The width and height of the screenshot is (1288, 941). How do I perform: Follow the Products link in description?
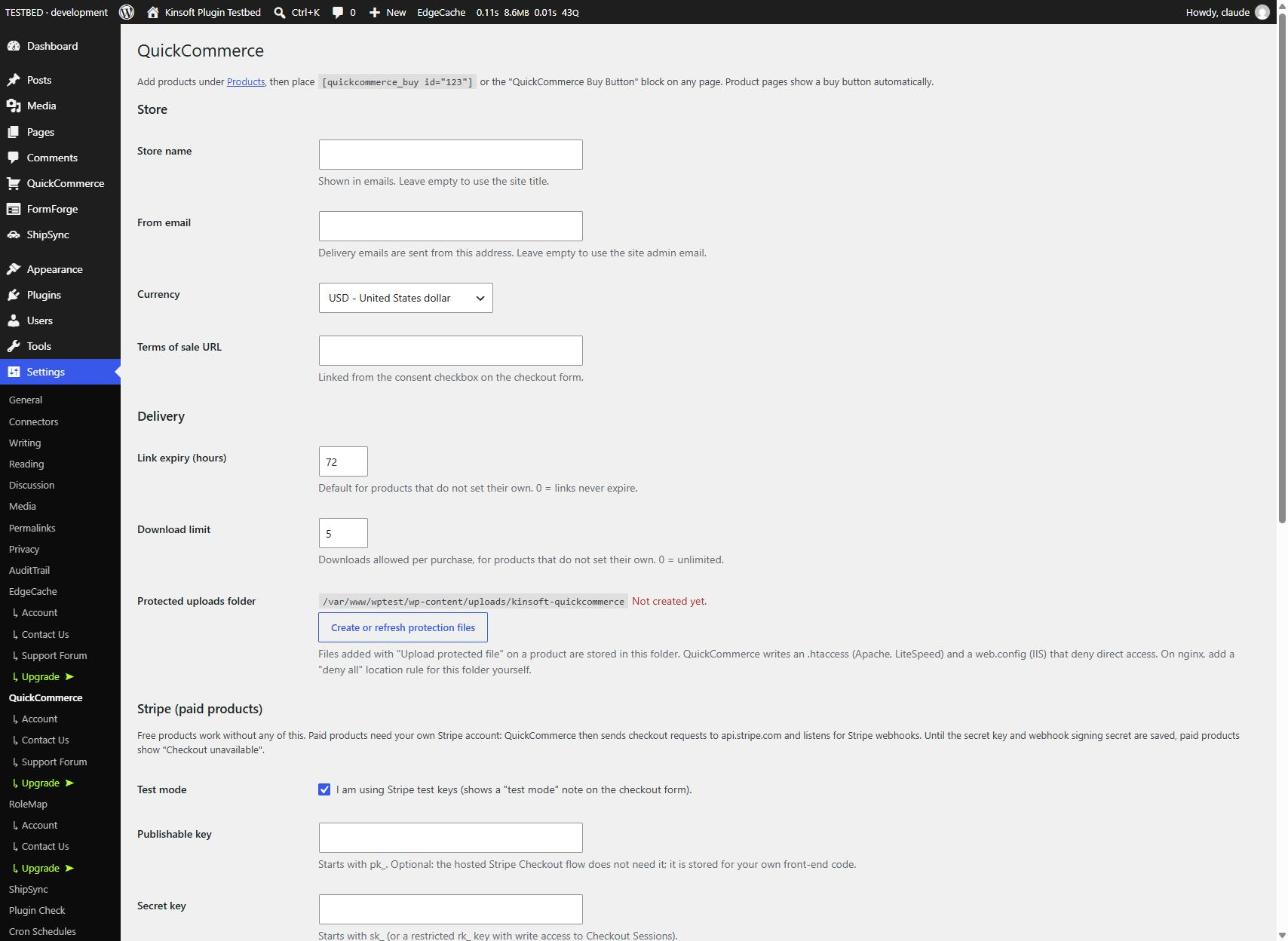tap(245, 81)
